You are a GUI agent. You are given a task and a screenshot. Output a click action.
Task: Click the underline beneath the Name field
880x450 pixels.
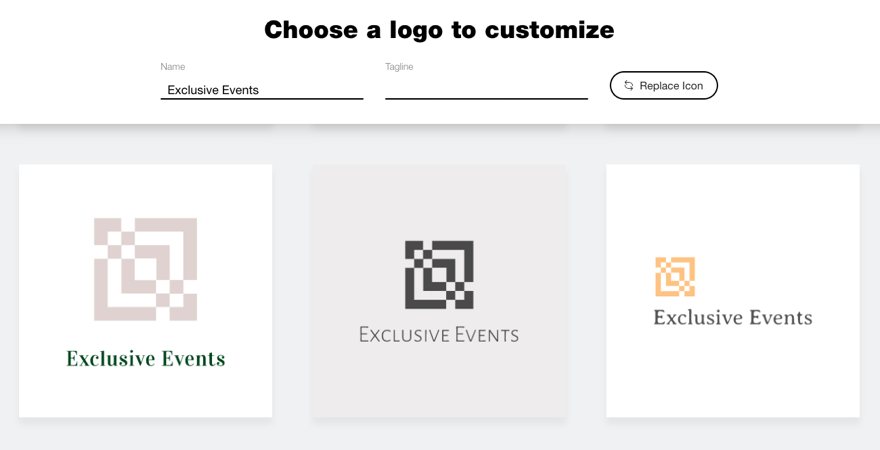pyautogui.click(x=262, y=99)
